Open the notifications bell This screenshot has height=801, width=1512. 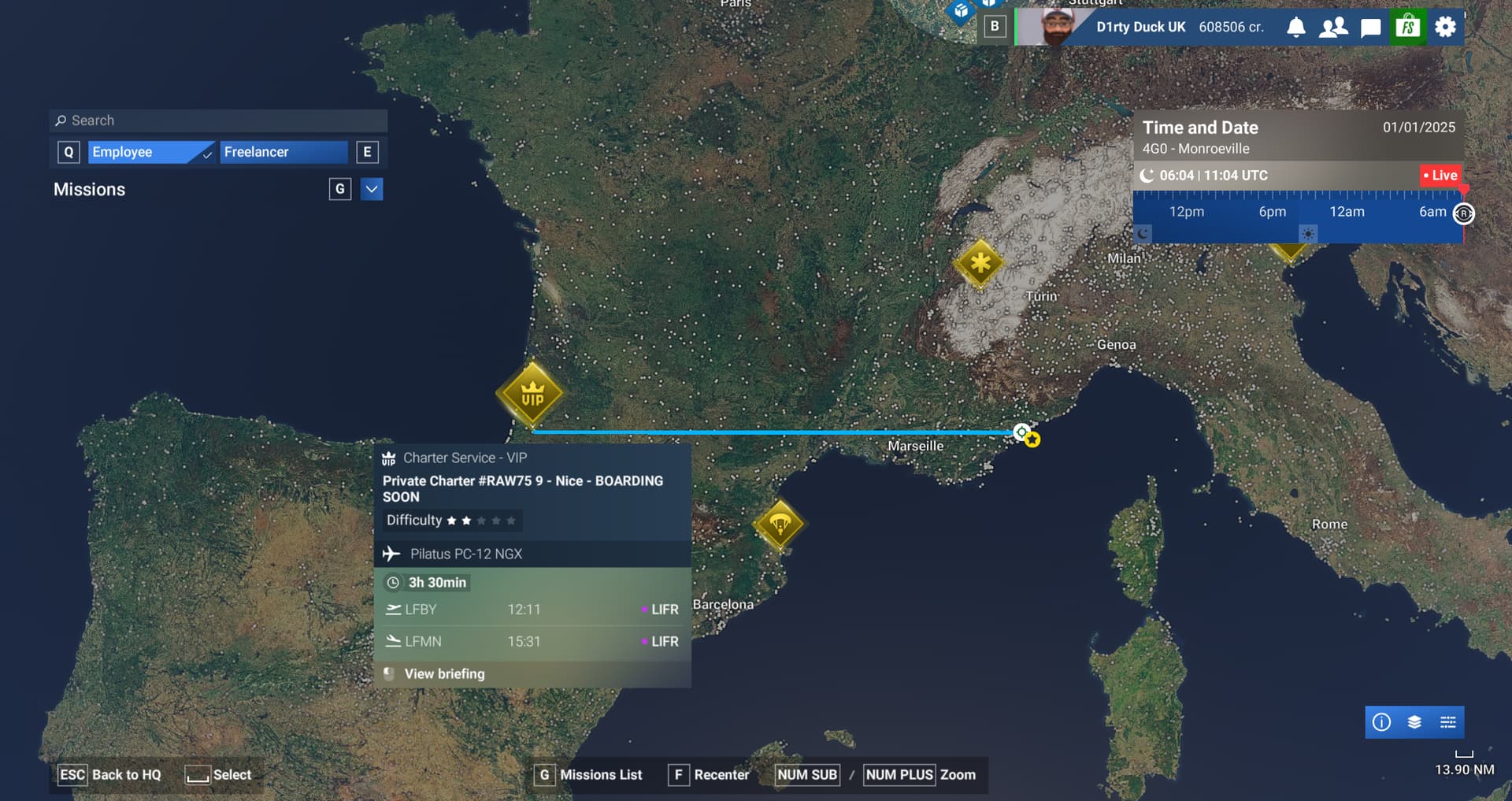(x=1295, y=28)
